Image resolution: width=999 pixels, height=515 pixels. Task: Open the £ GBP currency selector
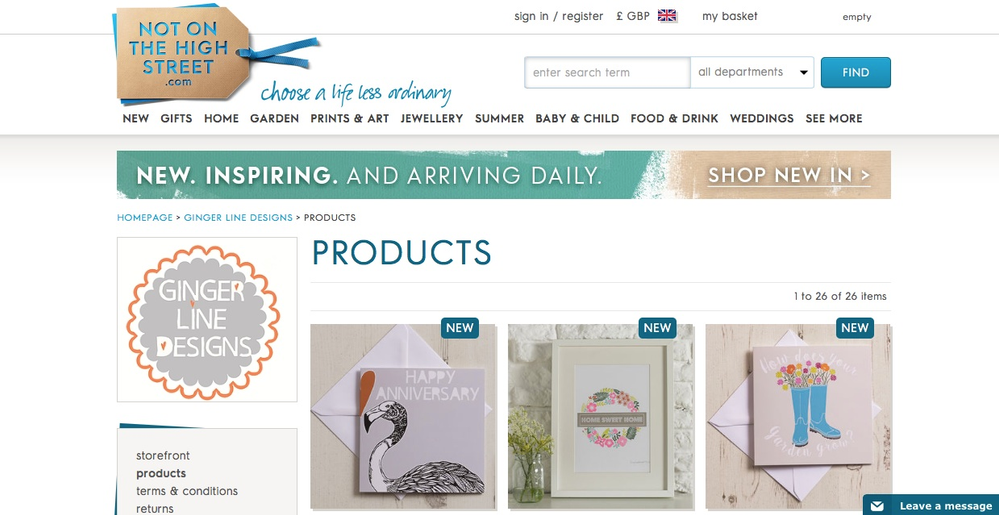coord(633,17)
